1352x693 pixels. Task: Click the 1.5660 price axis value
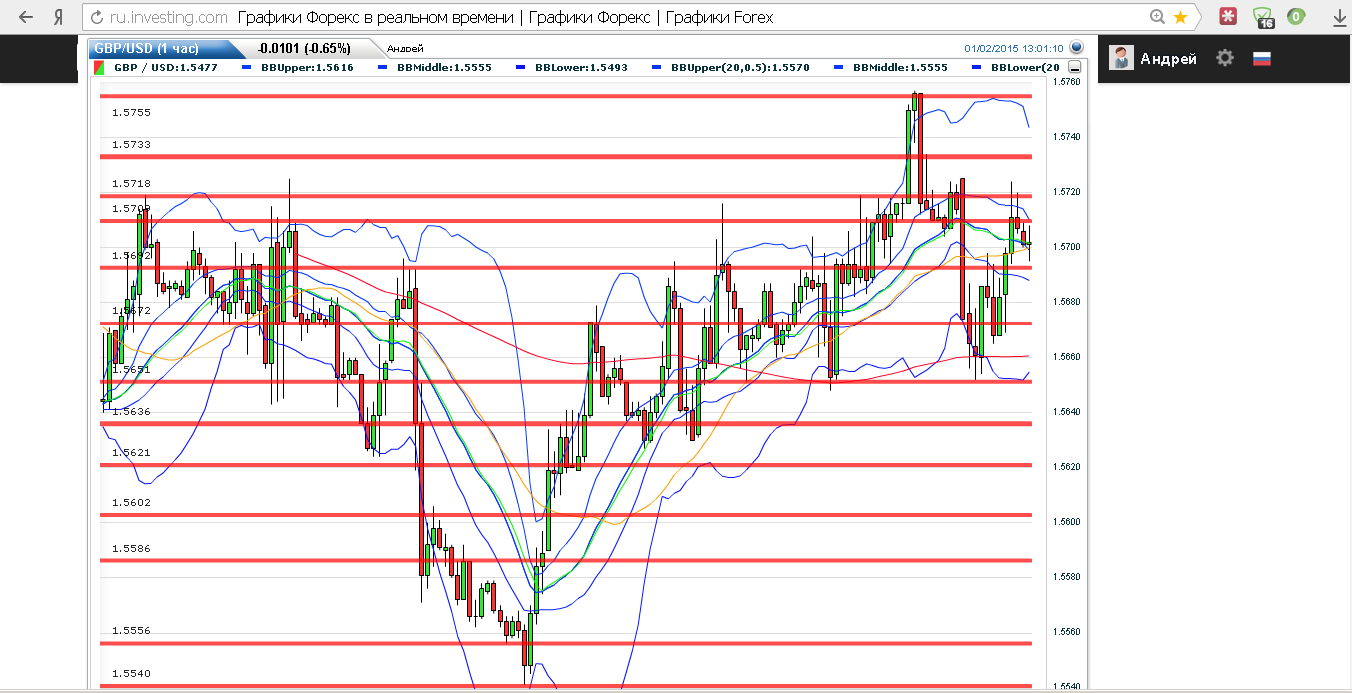[x=1067, y=356]
